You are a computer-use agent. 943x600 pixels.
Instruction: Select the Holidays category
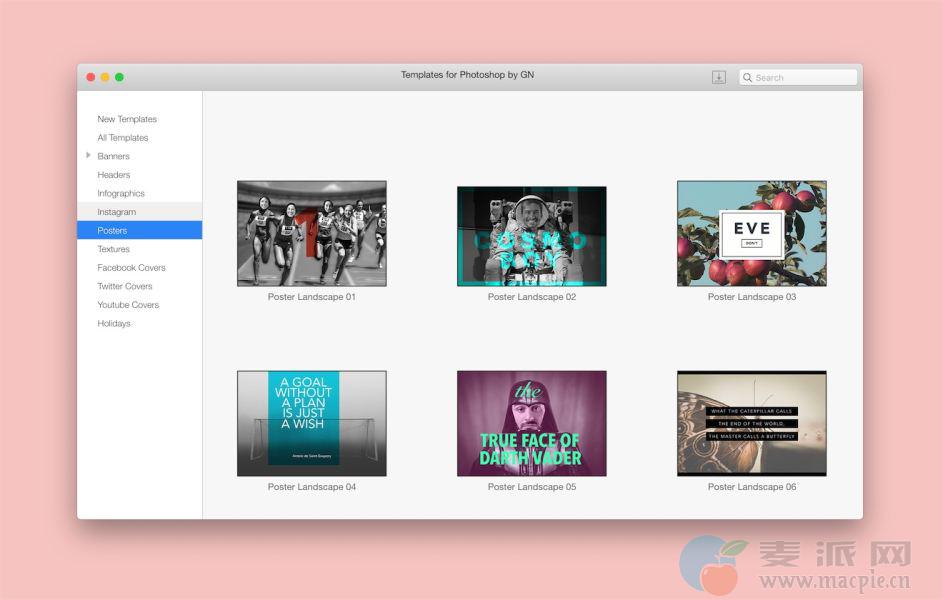pyautogui.click(x=113, y=323)
